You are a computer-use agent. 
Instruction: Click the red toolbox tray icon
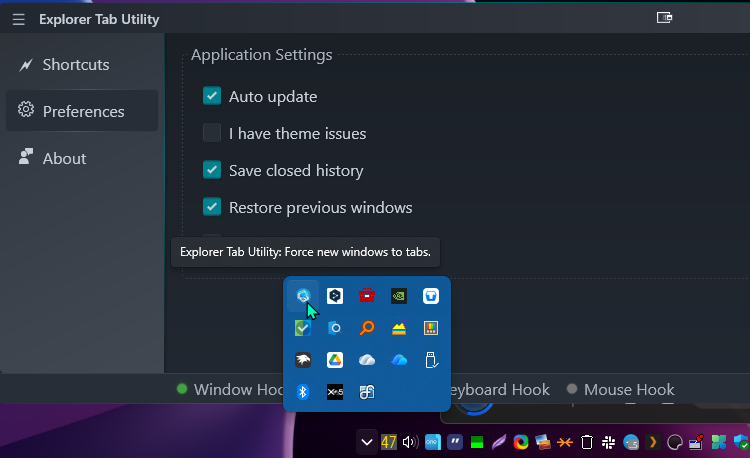tap(367, 296)
